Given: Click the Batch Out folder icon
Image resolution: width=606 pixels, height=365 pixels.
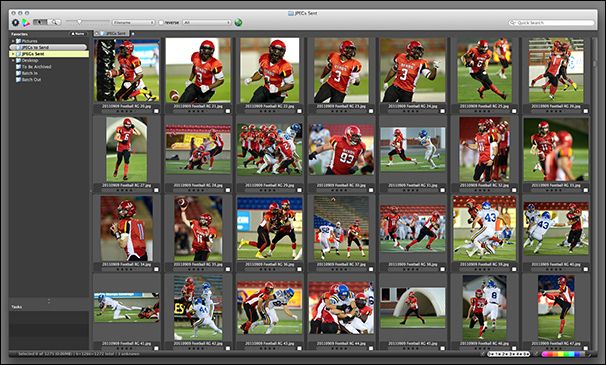Looking at the screenshot, I should 18,80.
